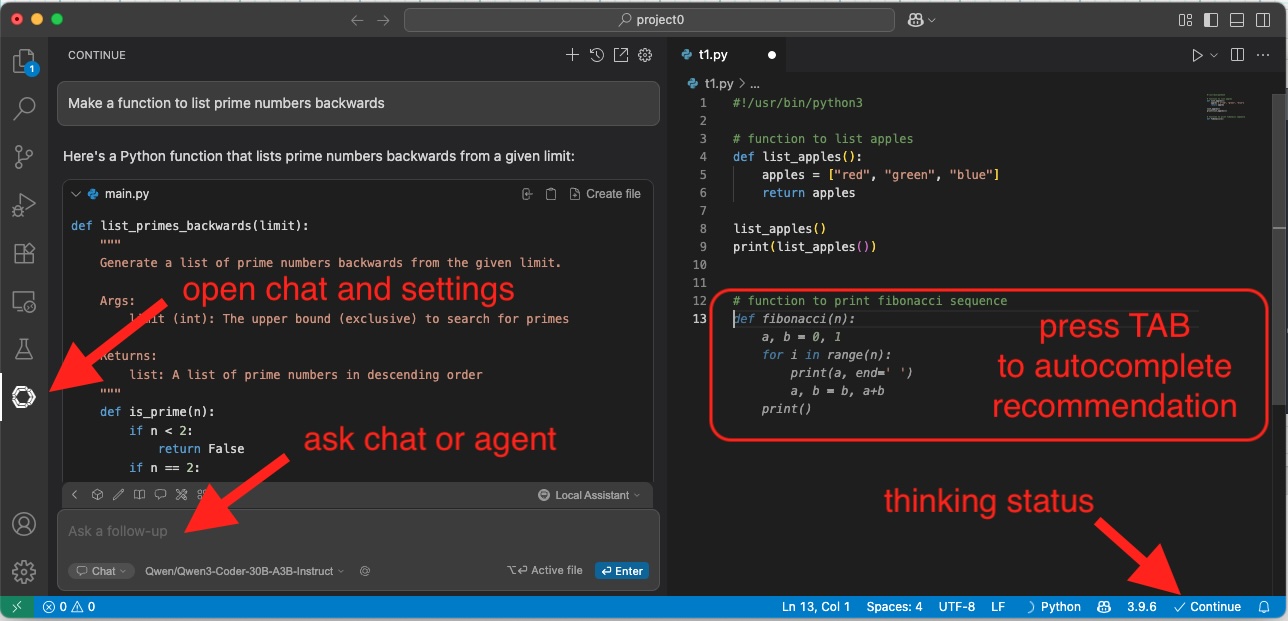Copy the main.py code block

[550, 194]
